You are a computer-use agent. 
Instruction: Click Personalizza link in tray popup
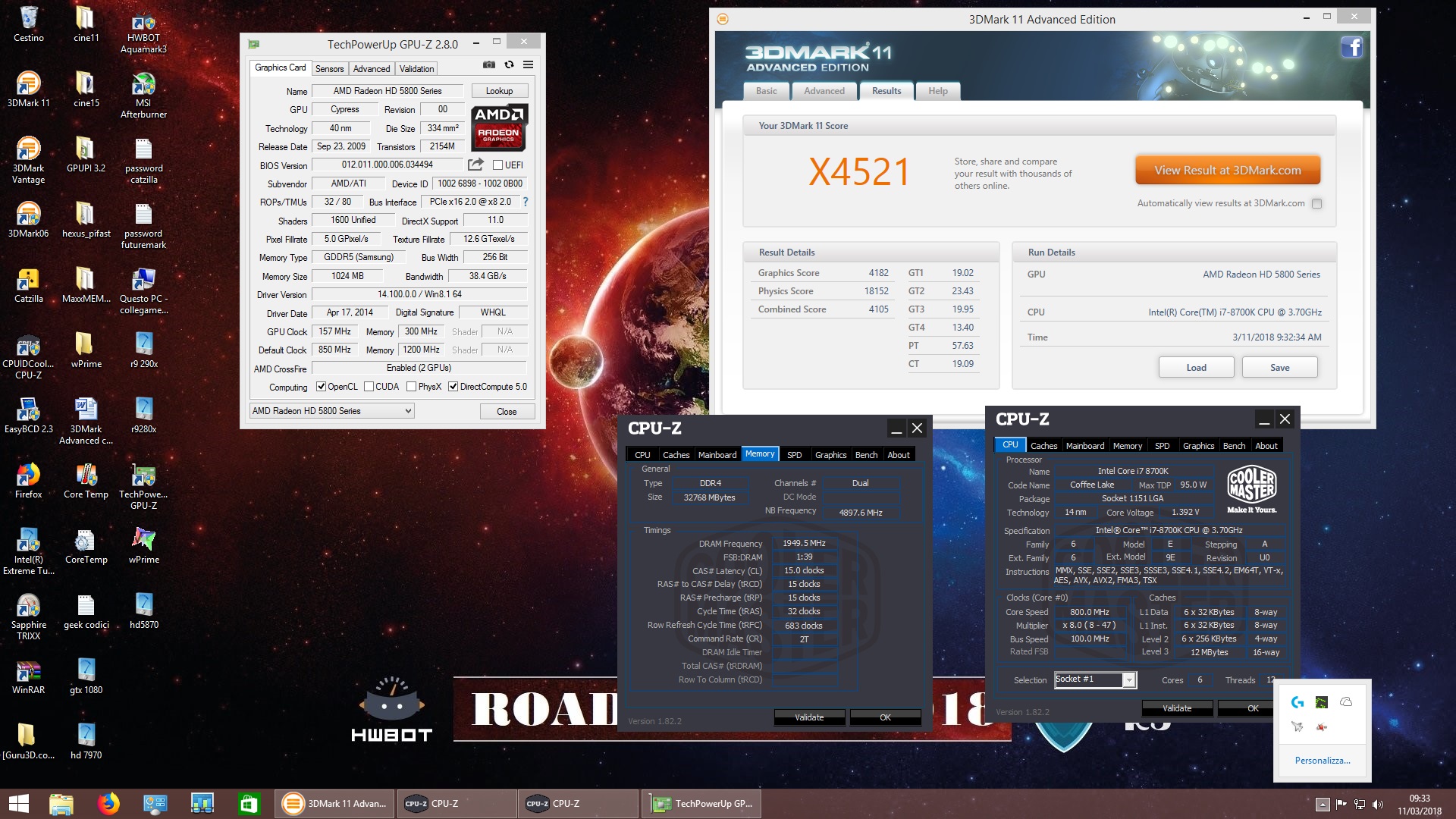(x=1322, y=761)
